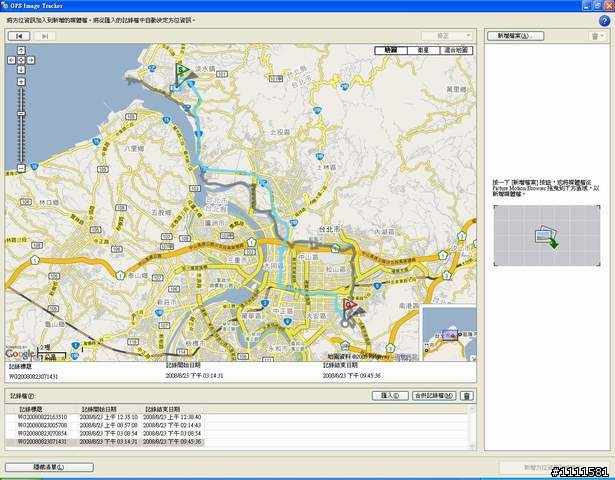Click the 新增檔案(A) button
Screen dimensions: 615x480
coord(515,36)
